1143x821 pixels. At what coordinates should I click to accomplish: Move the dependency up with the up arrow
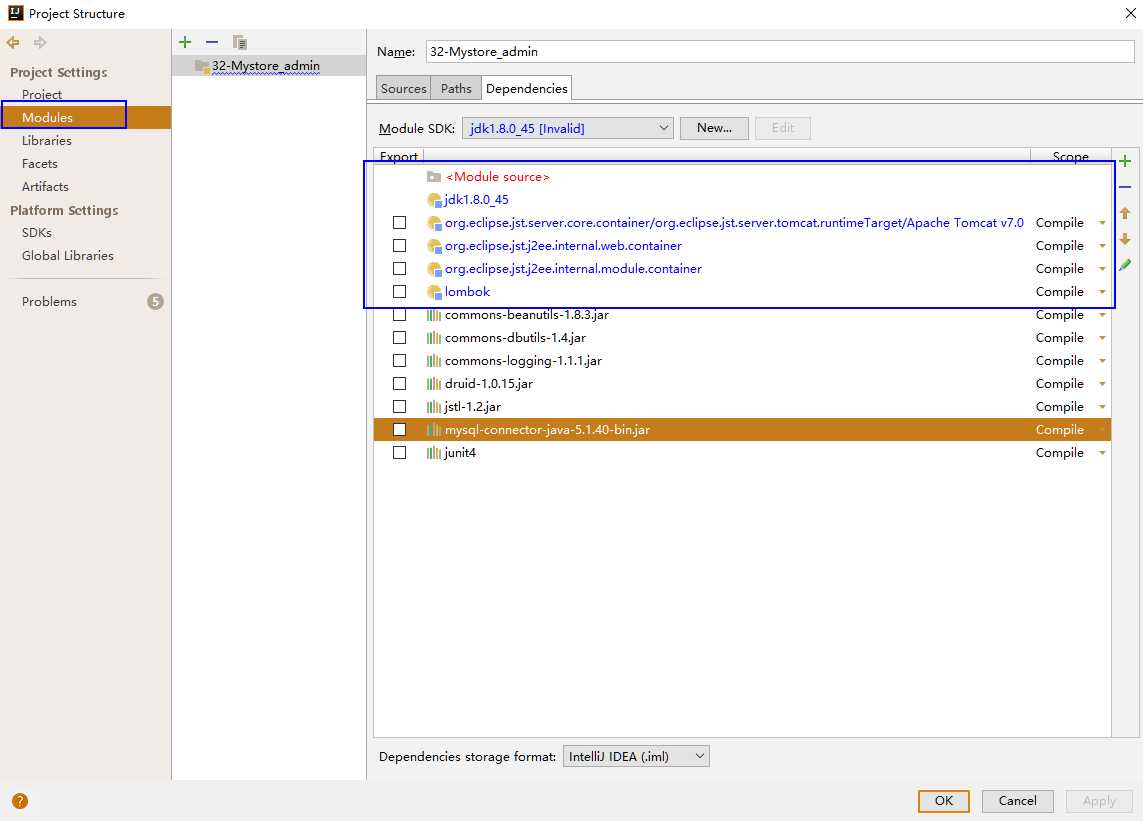point(1125,213)
